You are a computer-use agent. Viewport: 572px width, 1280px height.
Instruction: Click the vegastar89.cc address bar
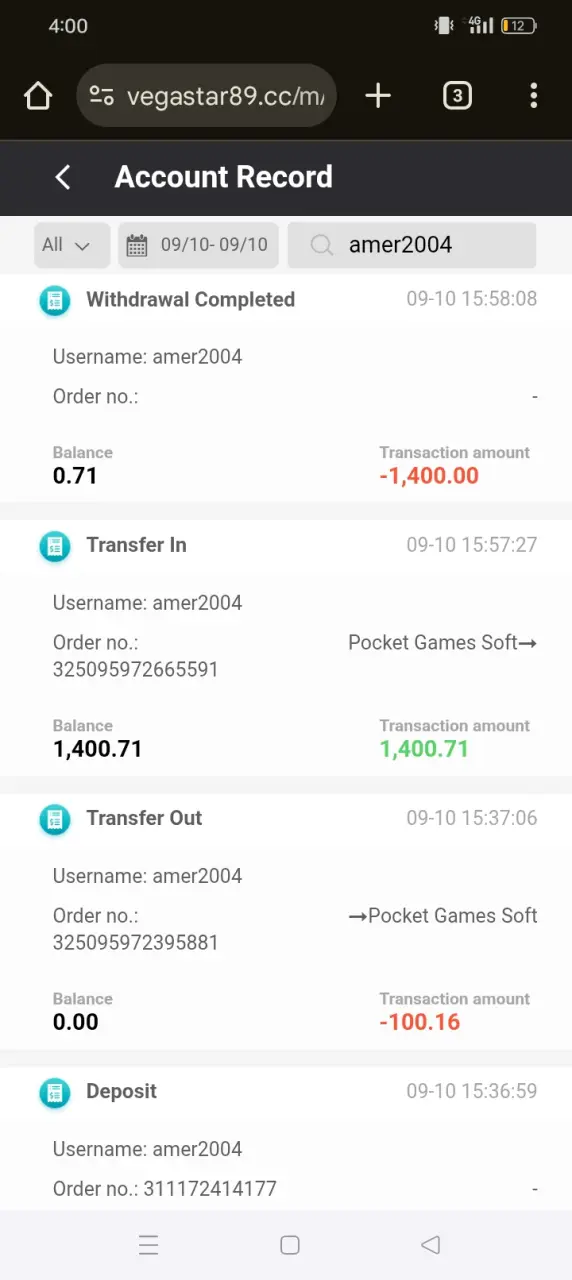[x=206, y=96]
